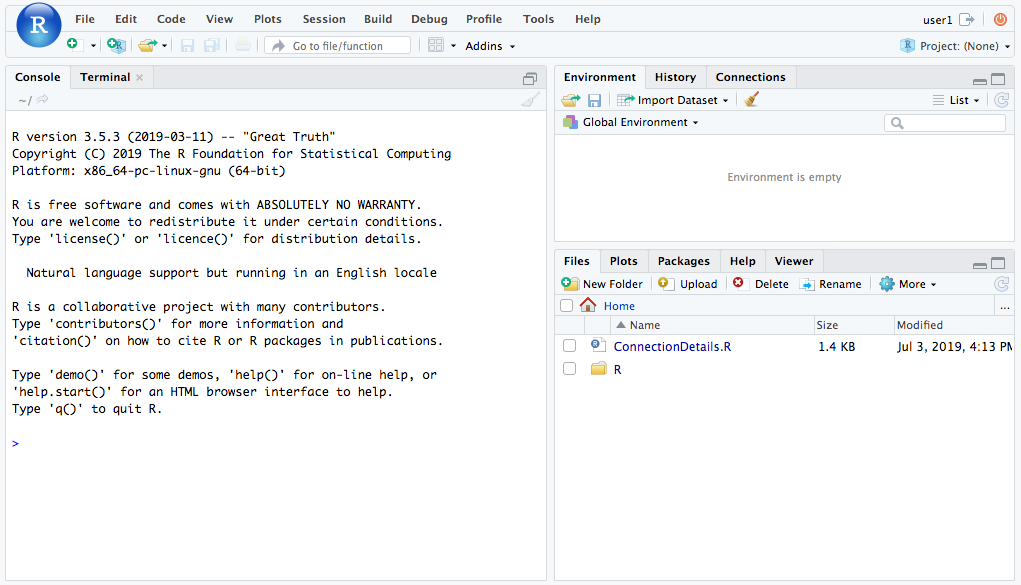Image resolution: width=1021 pixels, height=585 pixels.
Task: Clear console with the broom icon
Action: click(x=530, y=99)
